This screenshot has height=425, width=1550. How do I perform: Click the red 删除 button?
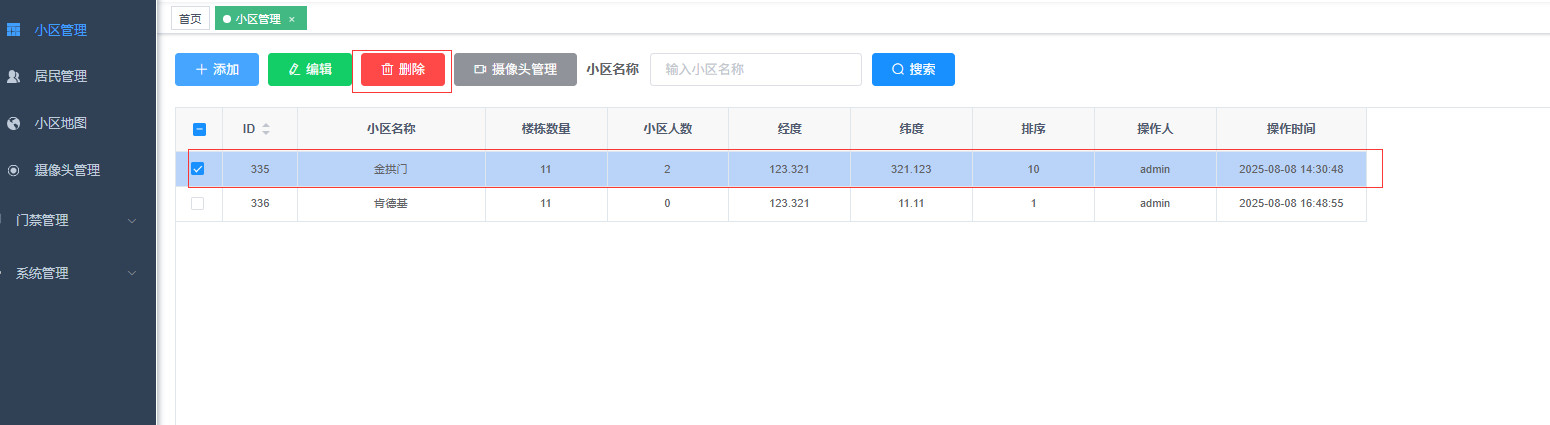pyautogui.click(x=403, y=69)
